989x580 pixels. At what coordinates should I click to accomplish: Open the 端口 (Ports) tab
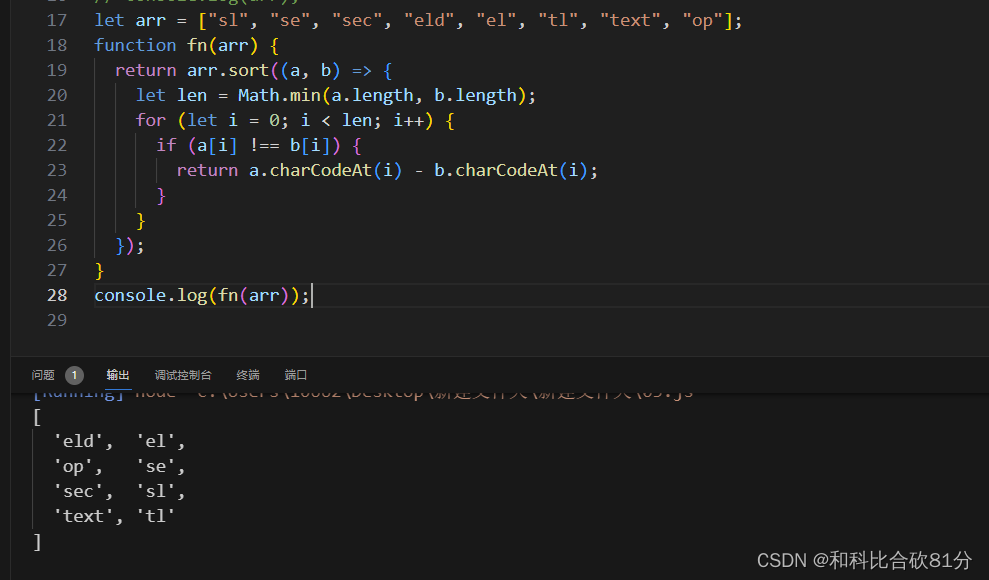coord(295,374)
